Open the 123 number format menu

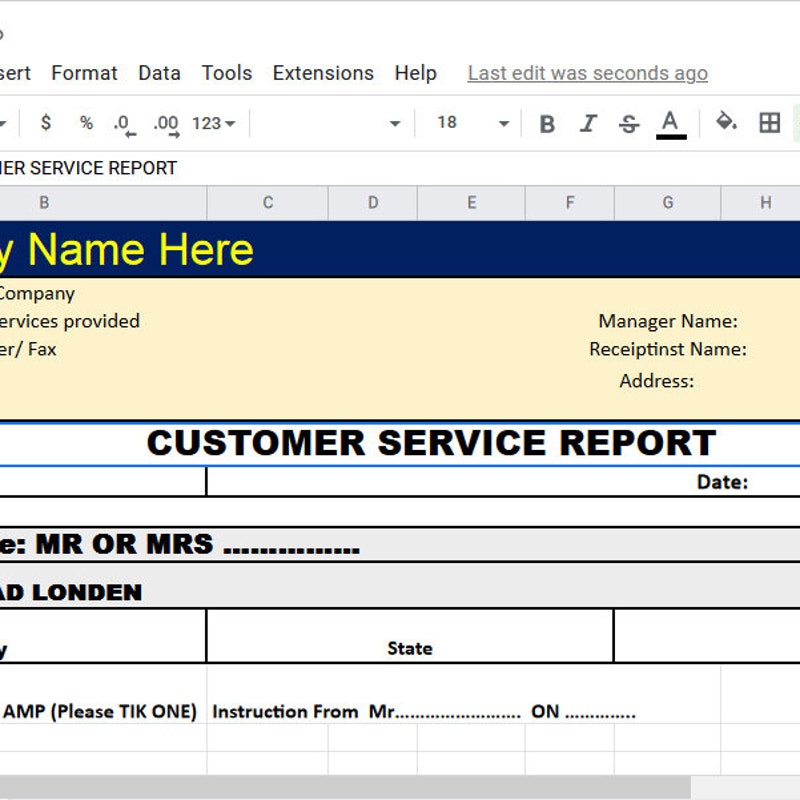pyautogui.click(x=210, y=123)
